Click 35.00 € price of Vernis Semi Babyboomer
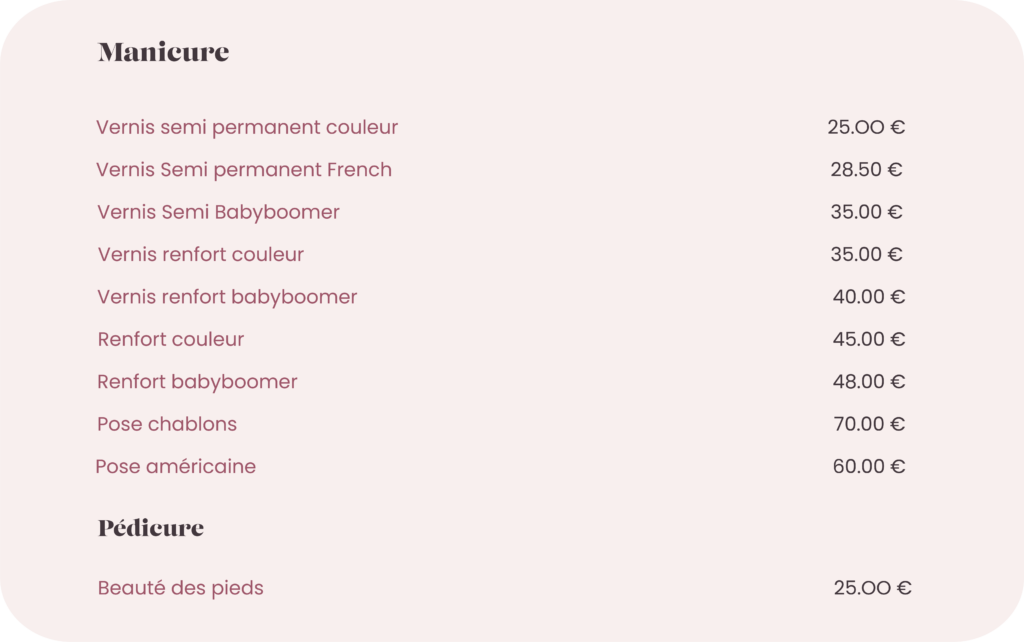This screenshot has width=1024, height=642. point(866,212)
